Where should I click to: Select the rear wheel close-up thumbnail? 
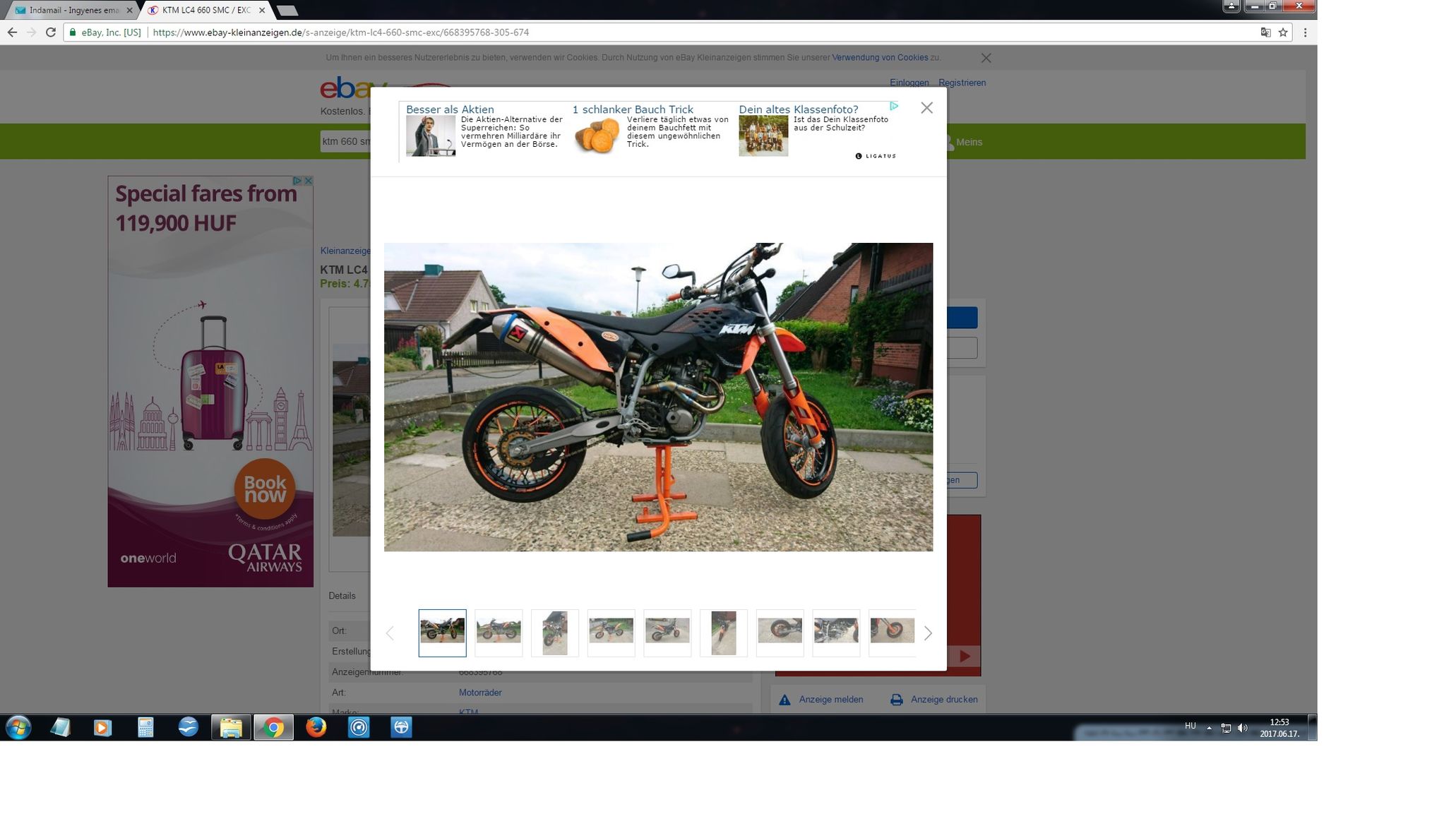(x=780, y=633)
